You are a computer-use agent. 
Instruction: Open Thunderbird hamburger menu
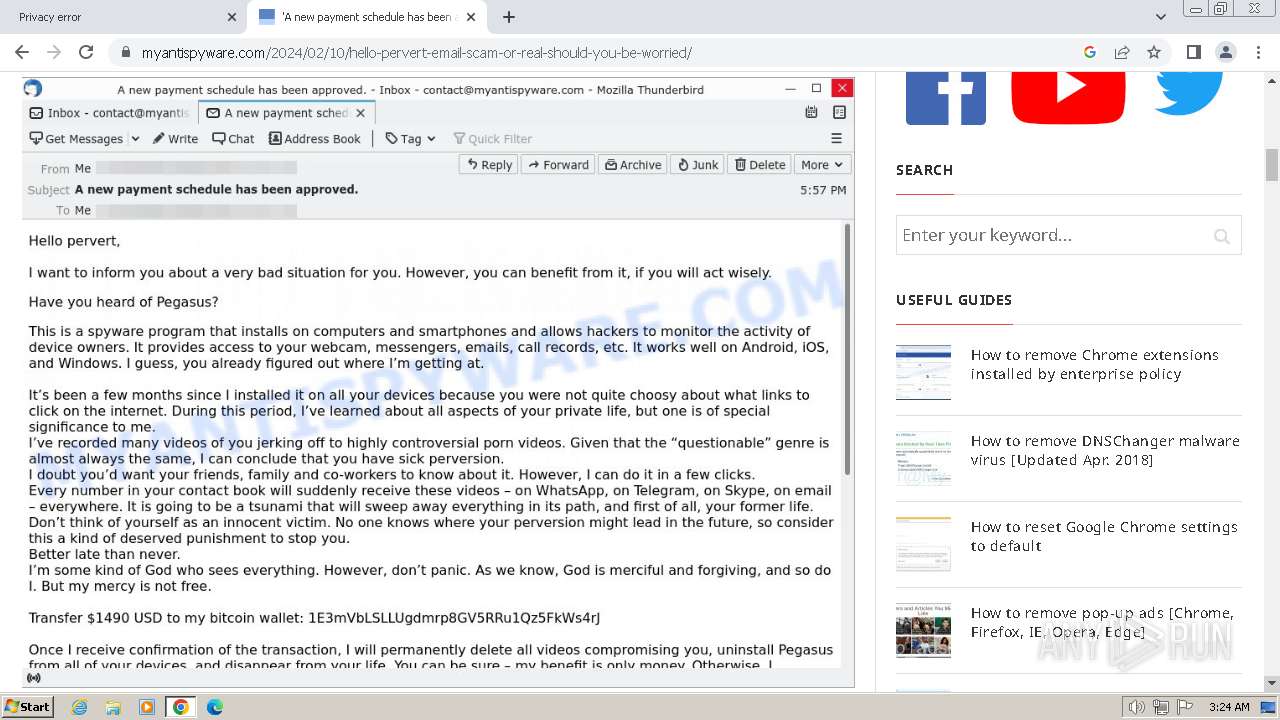[x=837, y=139]
